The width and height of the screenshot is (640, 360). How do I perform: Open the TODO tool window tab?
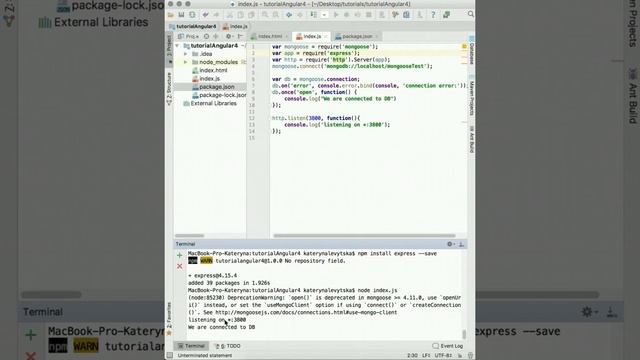coord(228,346)
